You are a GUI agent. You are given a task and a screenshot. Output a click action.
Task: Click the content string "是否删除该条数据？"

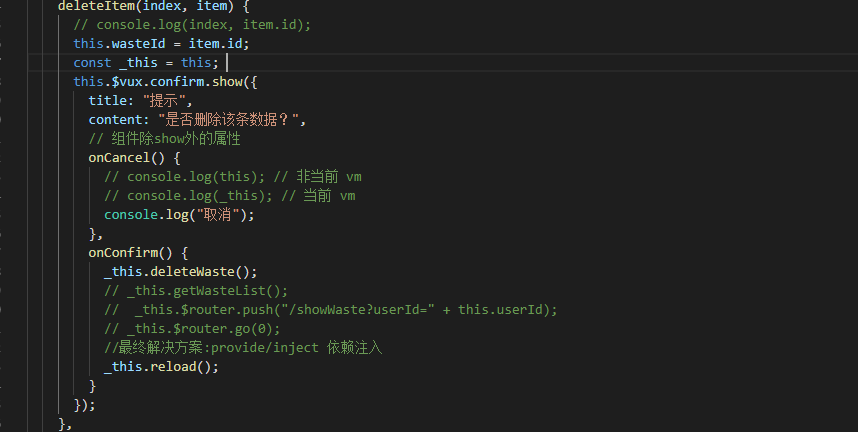click(228, 120)
